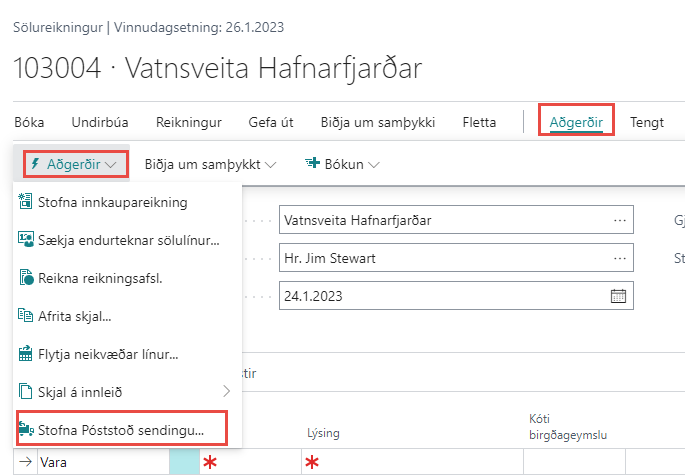Open lookup ellipsis for Vatnsveita Hafnarfjarðar field
685x475 pixels.
point(620,220)
